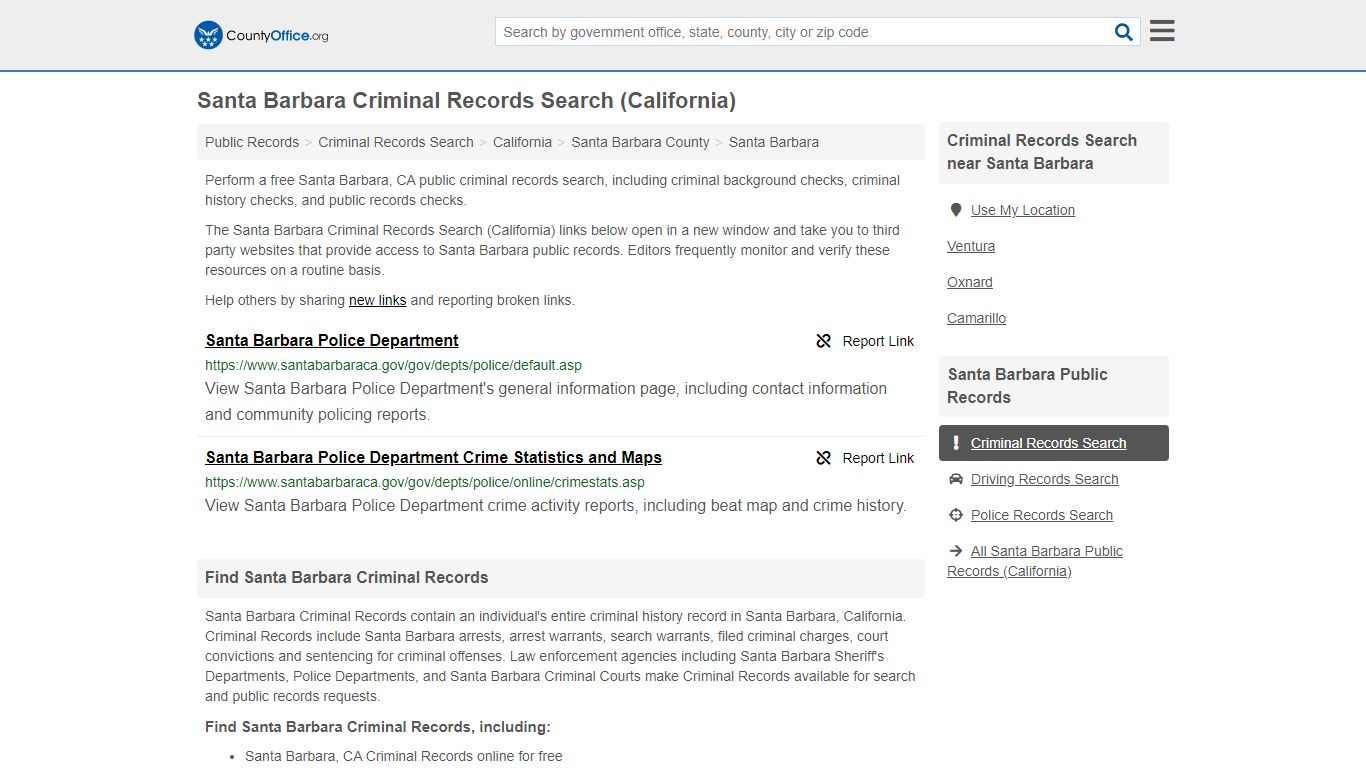Viewport: 1366px width, 768px height.
Task: Click the crosshair icon for Police Records
Action: (955, 515)
